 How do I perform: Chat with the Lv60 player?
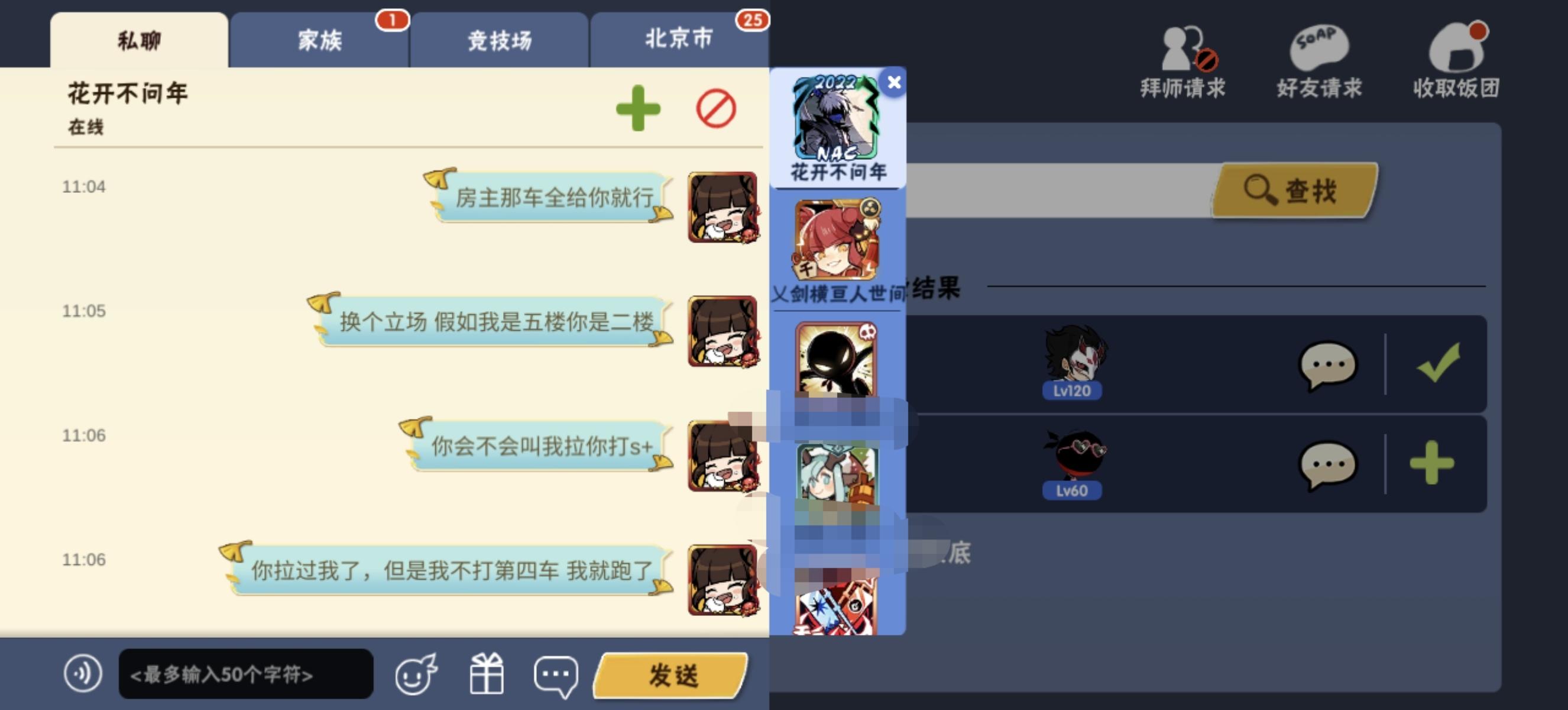coord(1327,464)
